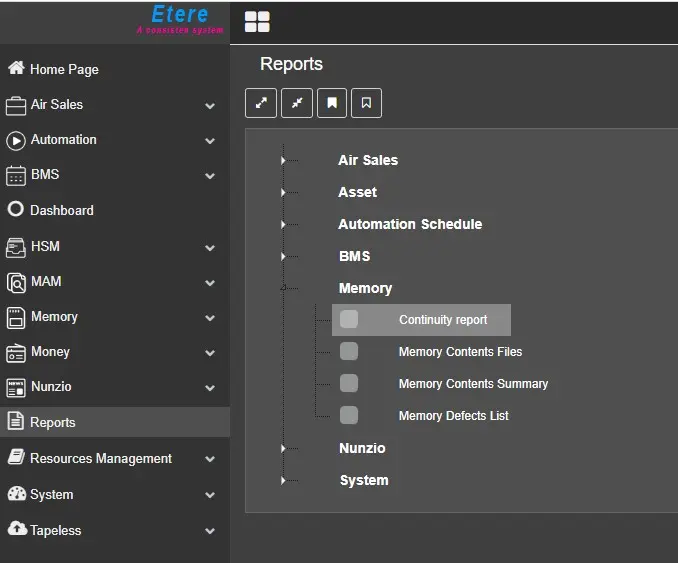The image size is (678, 563).
Task: Click the Dashboard circle icon
Action: point(16,210)
